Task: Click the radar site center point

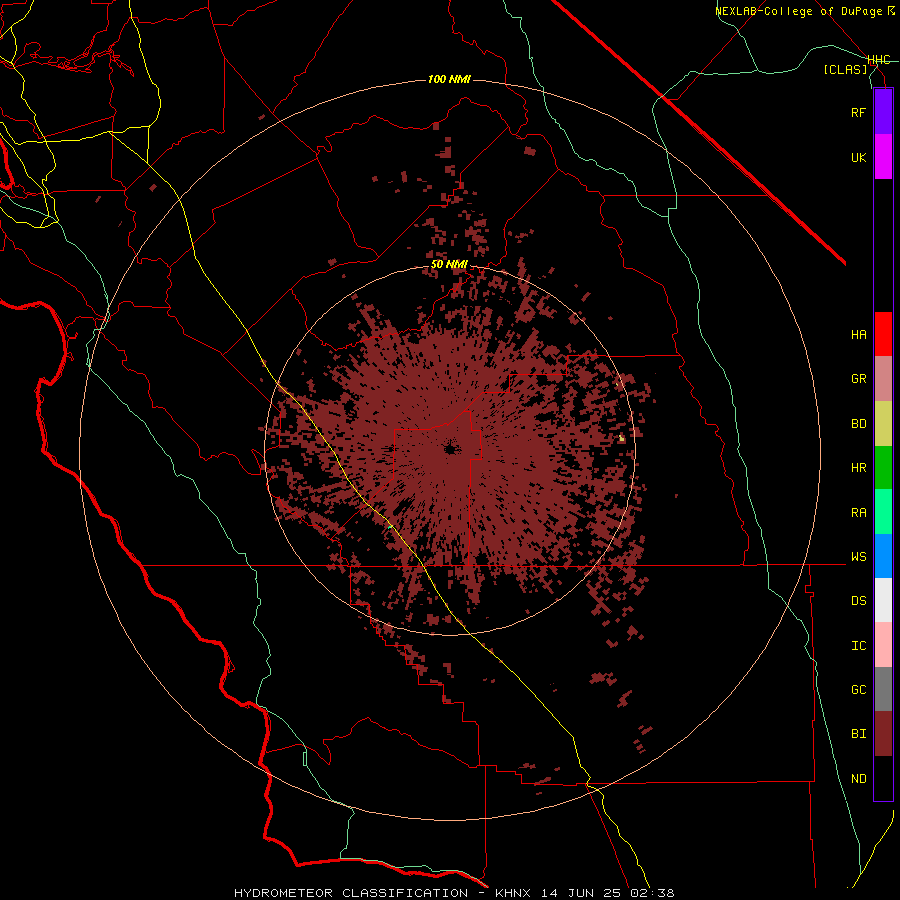Action: (x=450, y=449)
